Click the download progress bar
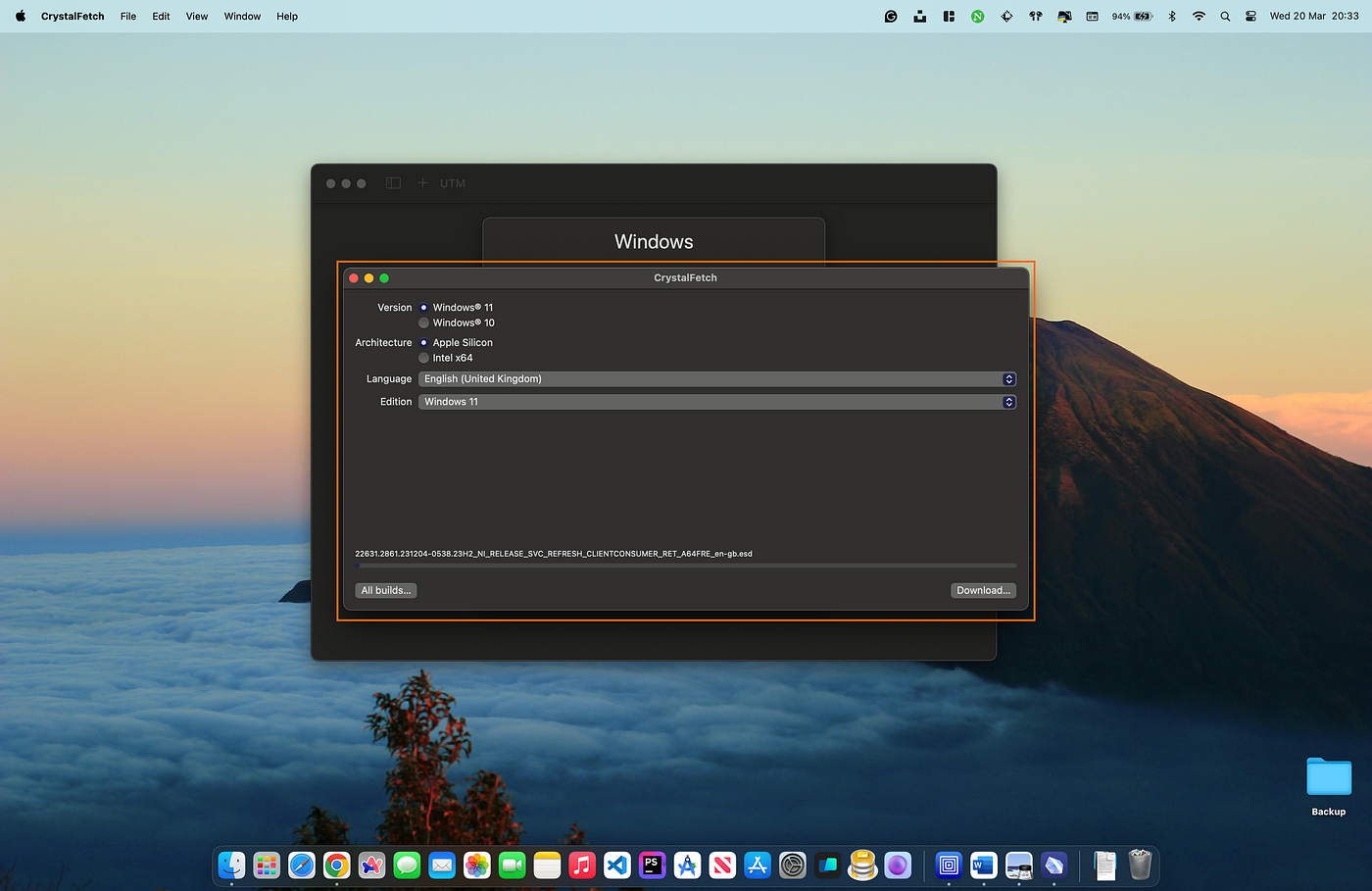 click(685, 566)
